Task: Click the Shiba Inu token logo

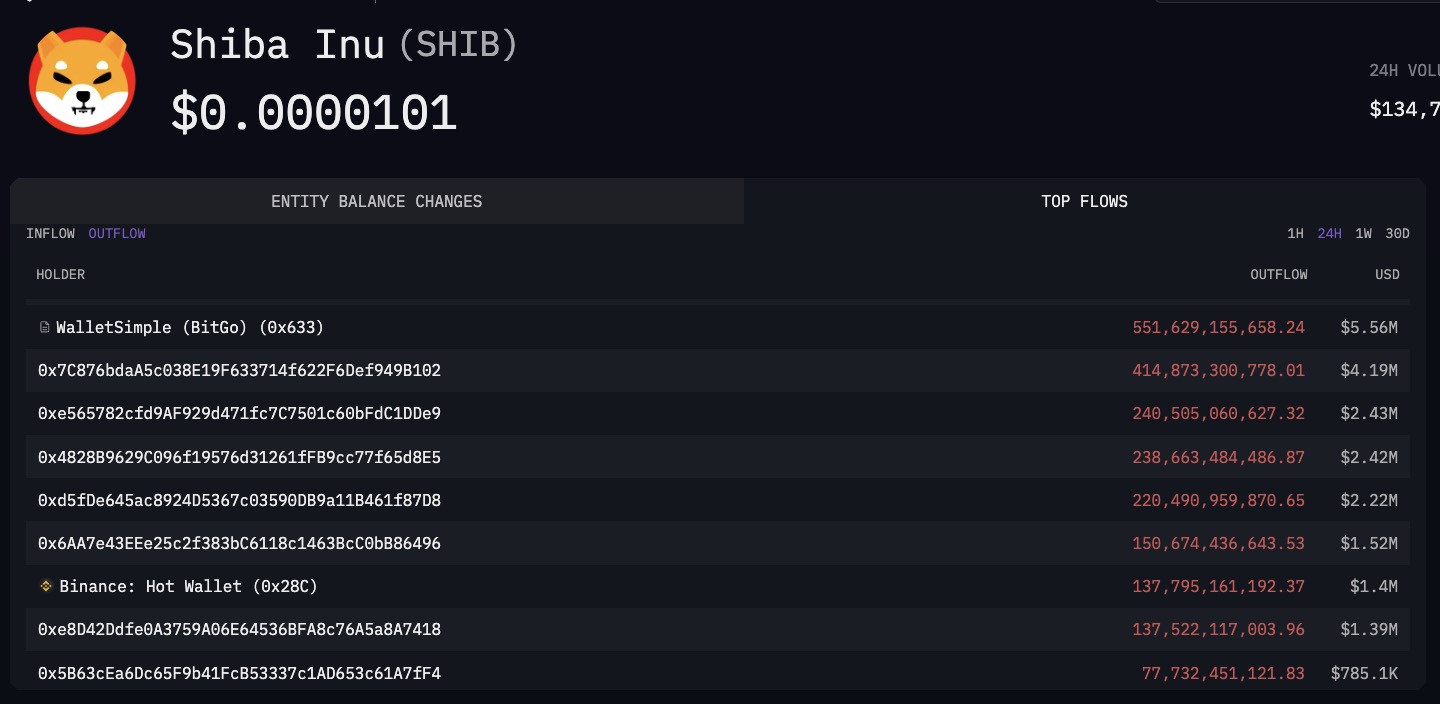Action: point(82,81)
